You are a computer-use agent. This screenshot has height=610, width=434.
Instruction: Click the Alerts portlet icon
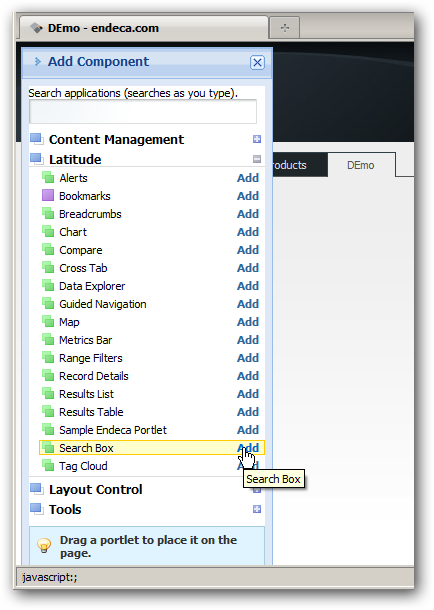[x=48, y=177]
